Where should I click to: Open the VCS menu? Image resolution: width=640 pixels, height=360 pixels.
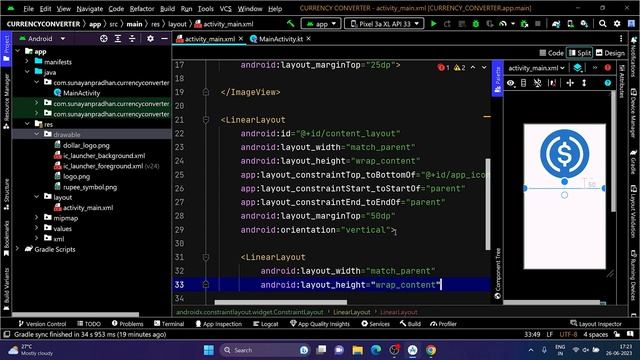pos(225,9)
